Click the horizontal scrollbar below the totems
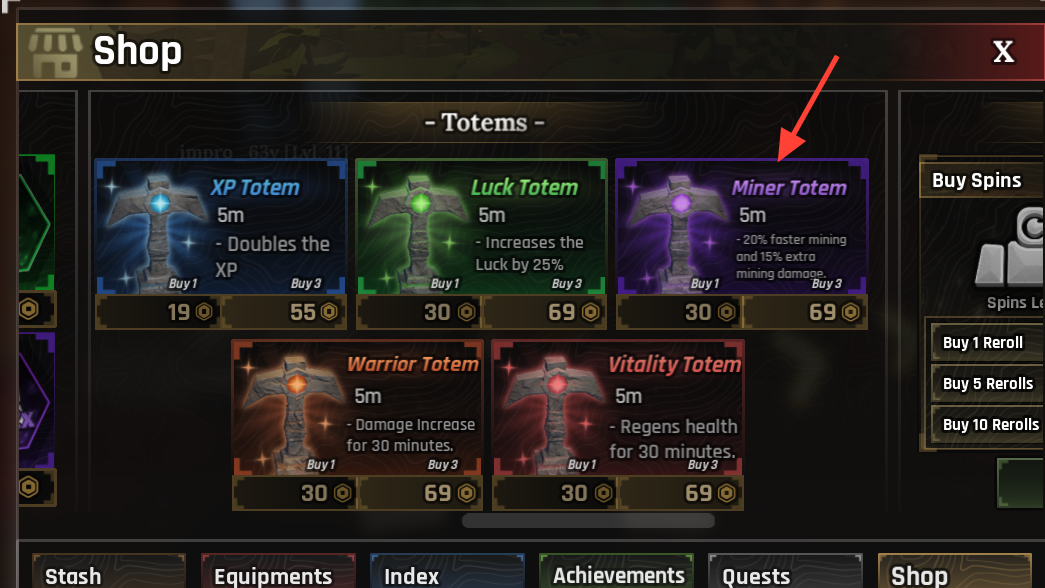The height and width of the screenshot is (588, 1045). pyautogui.click(x=588, y=521)
